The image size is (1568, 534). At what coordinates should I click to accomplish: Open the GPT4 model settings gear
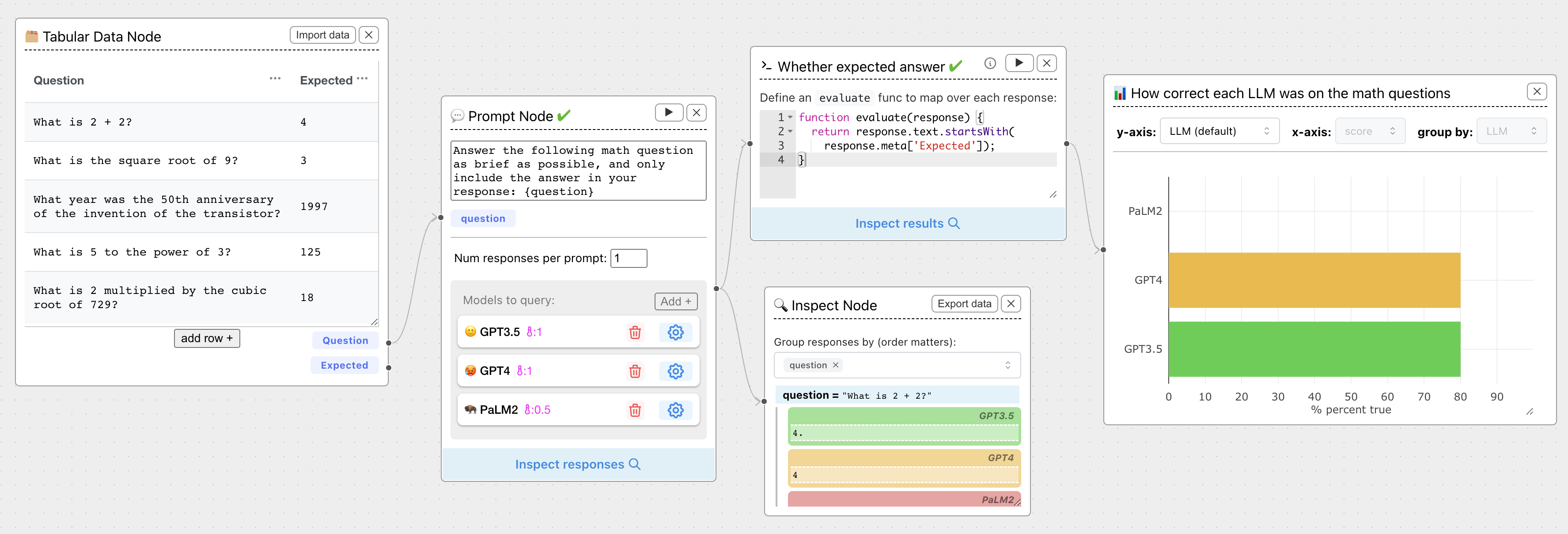click(x=675, y=371)
